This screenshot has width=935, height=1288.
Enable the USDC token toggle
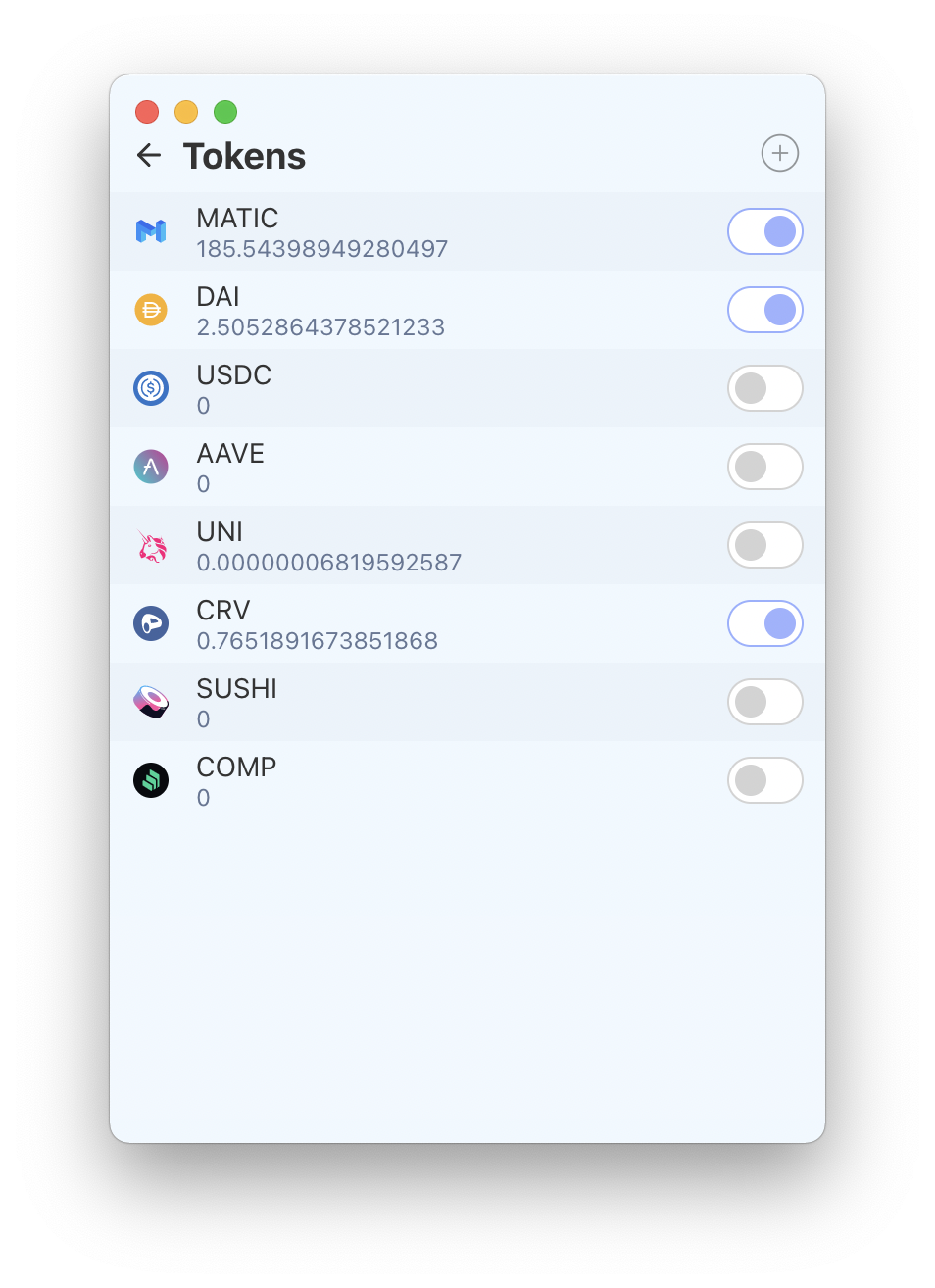coord(765,388)
